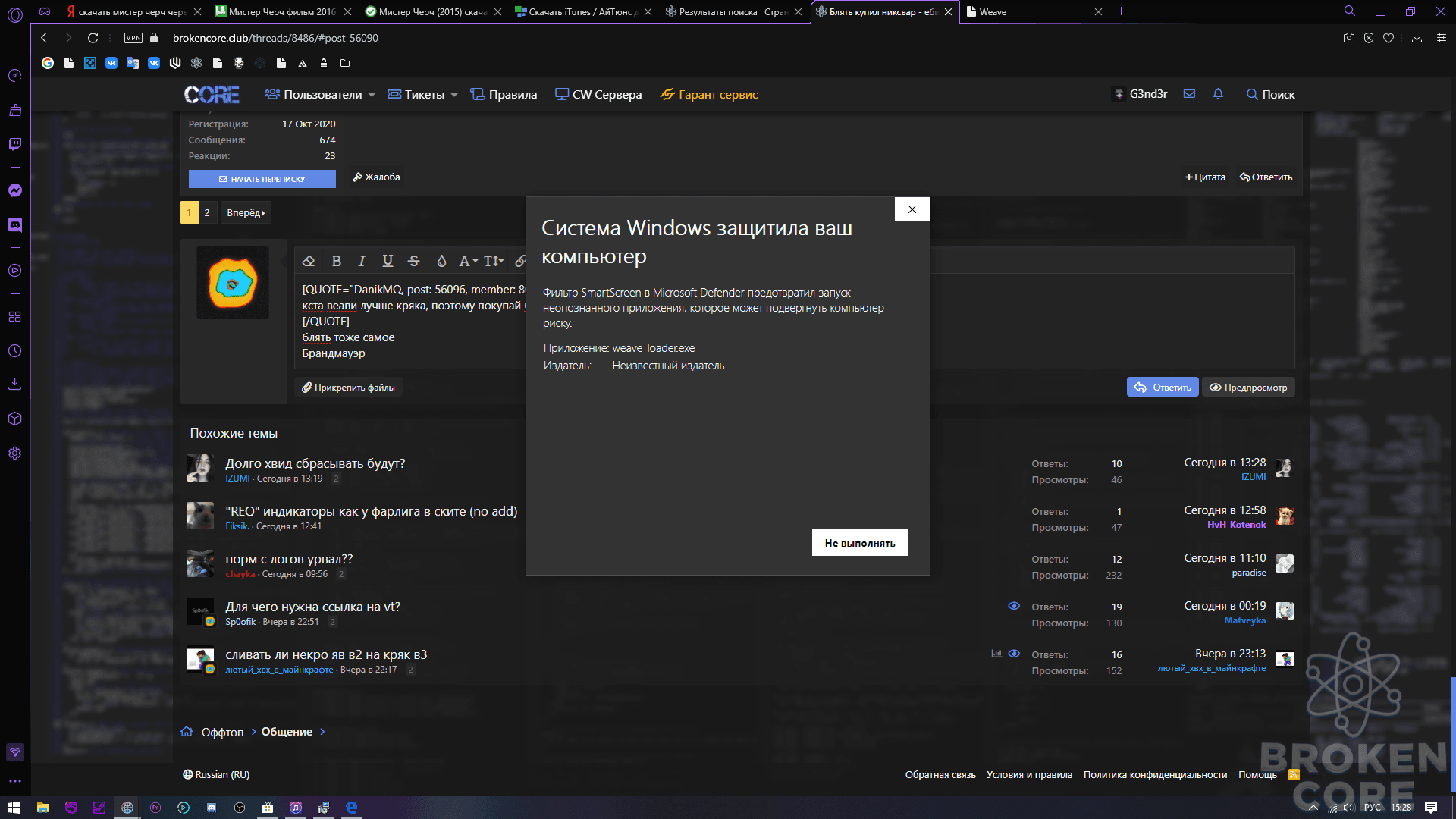The height and width of the screenshot is (819, 1456).
Task: Switch to 'Weave' browser tab
Action: (x=1034, y=12)
